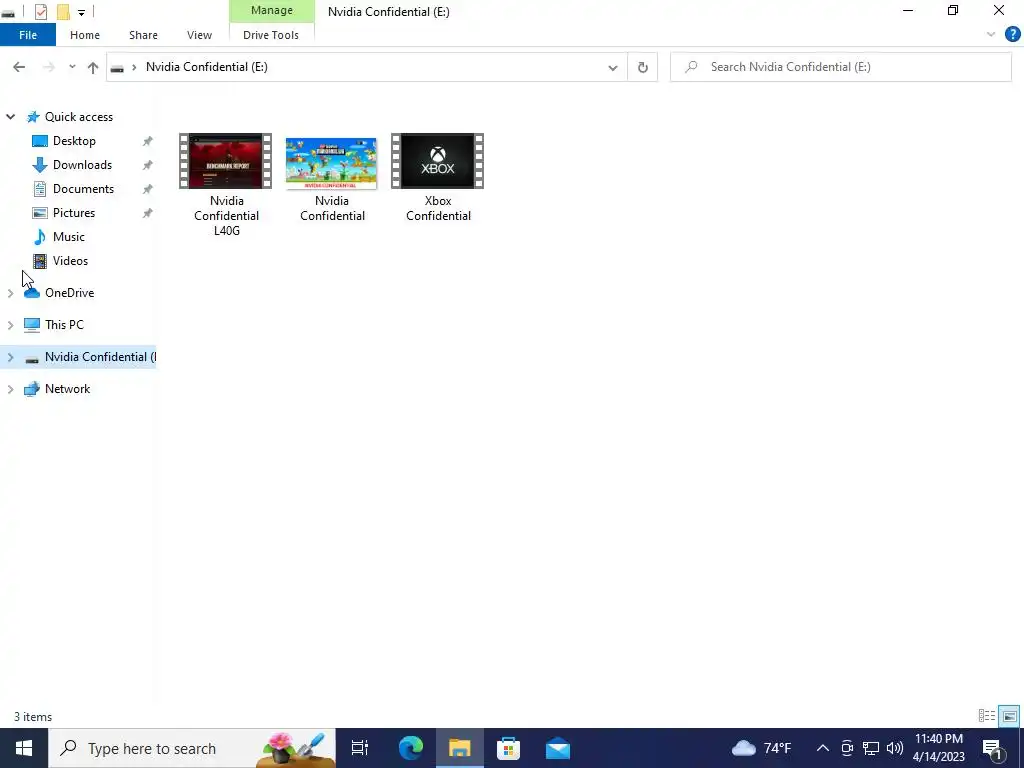Click the Meet Now tray icon
The height and width of the screenshot is (768, 1024).
[x=847, y=748]
